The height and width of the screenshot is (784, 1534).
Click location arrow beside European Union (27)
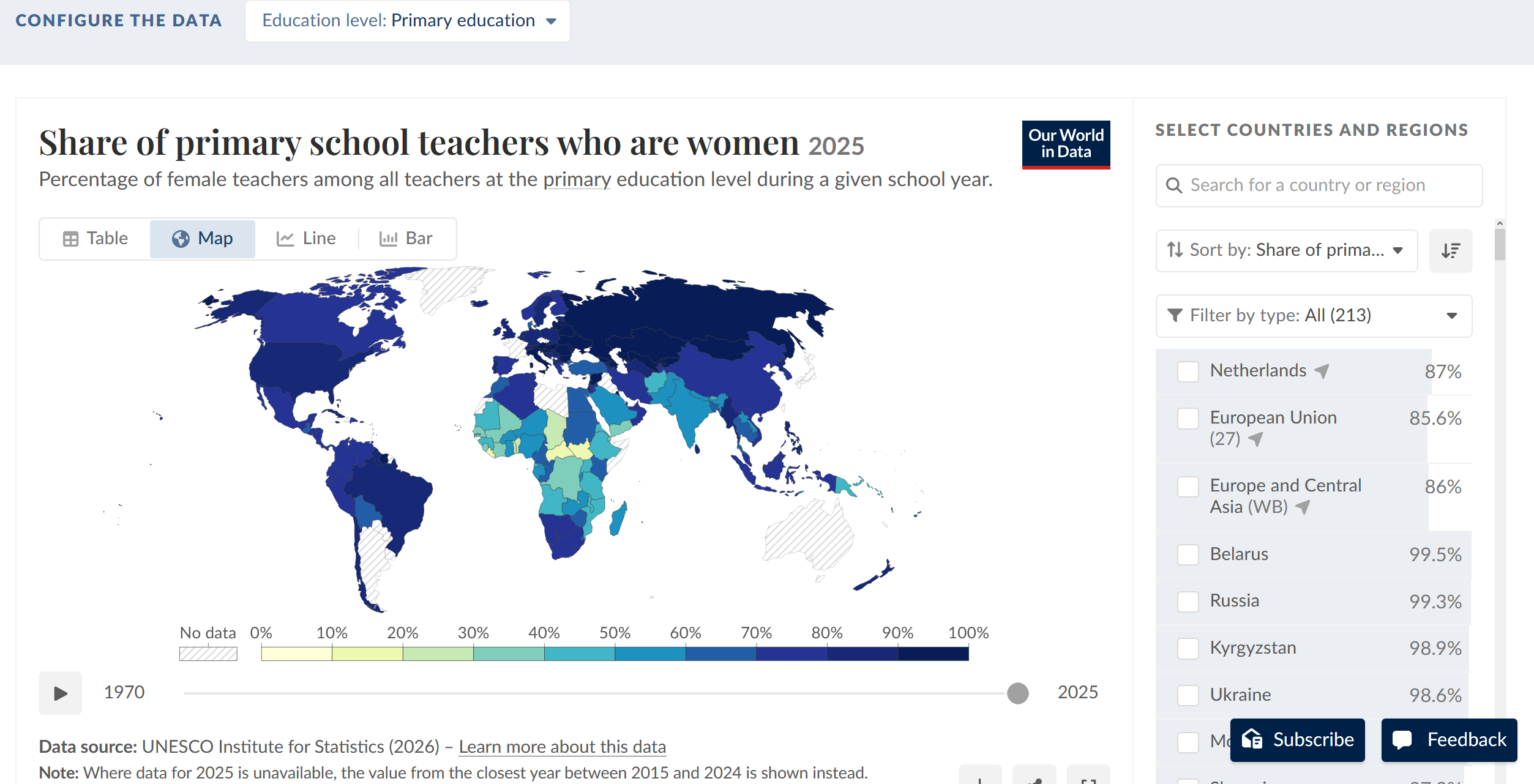coord(1255,439)
